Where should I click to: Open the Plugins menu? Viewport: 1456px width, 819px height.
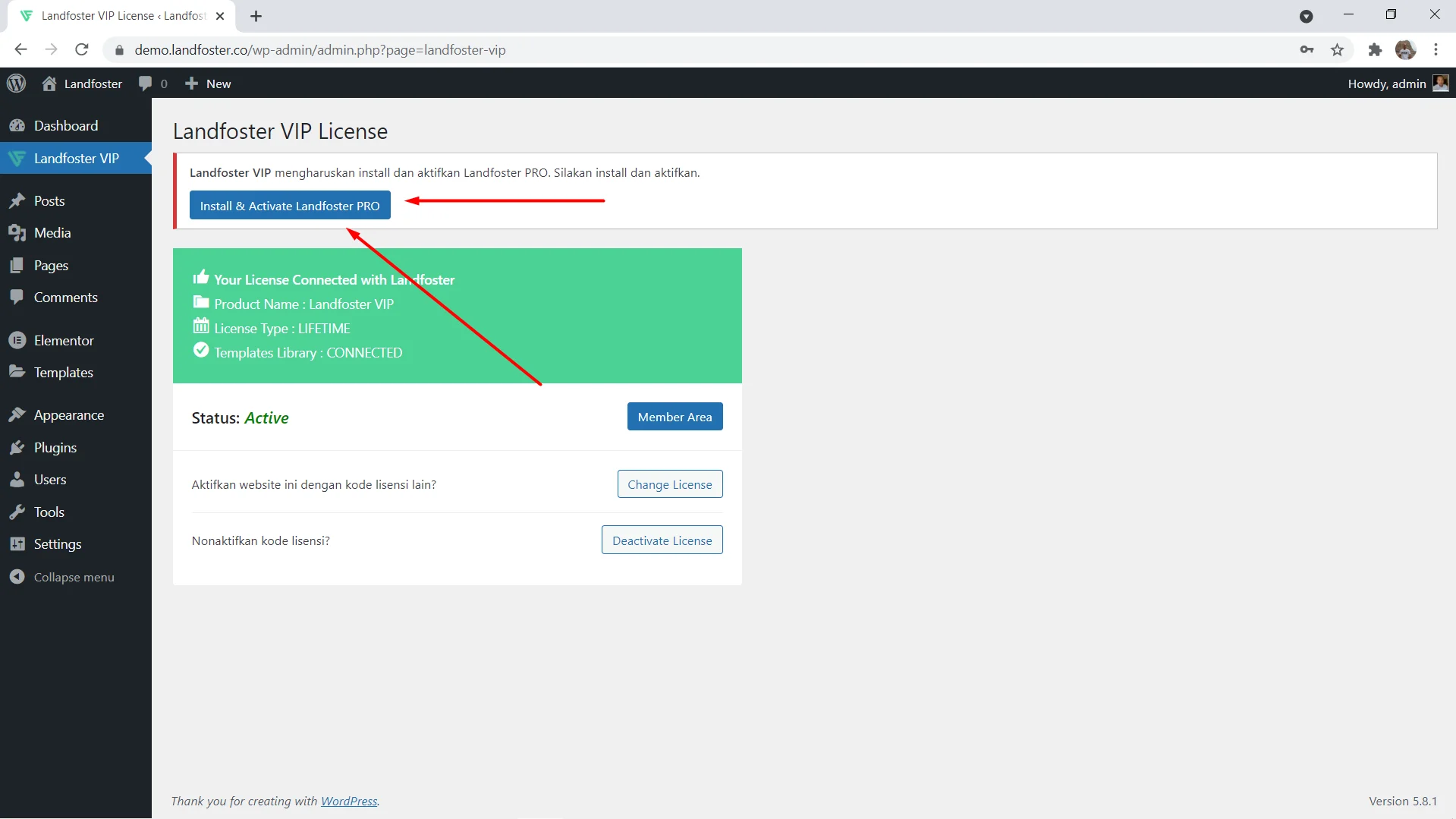coord(76,448)
